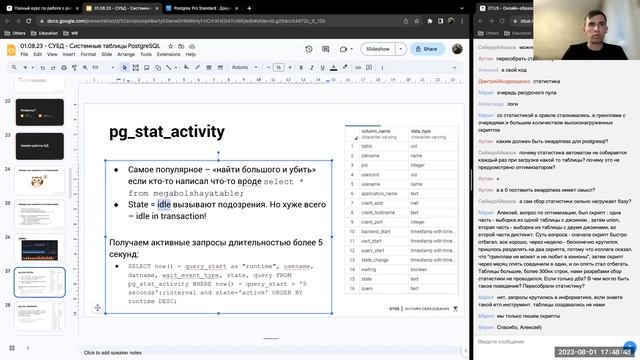
Task: Click the insert image icon
Action: coord(147,67)
